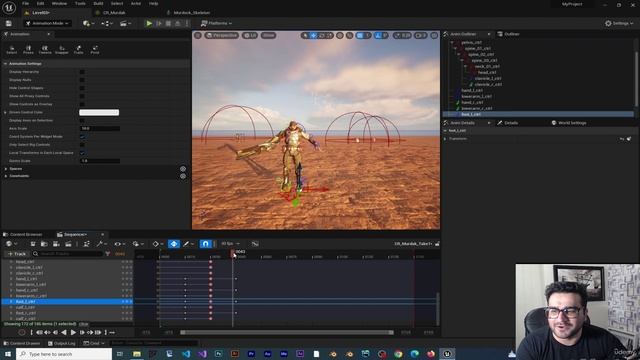Click the Sequencer horizontal time range scrollbar
640x360 pixels.
(x=287, y=333)
